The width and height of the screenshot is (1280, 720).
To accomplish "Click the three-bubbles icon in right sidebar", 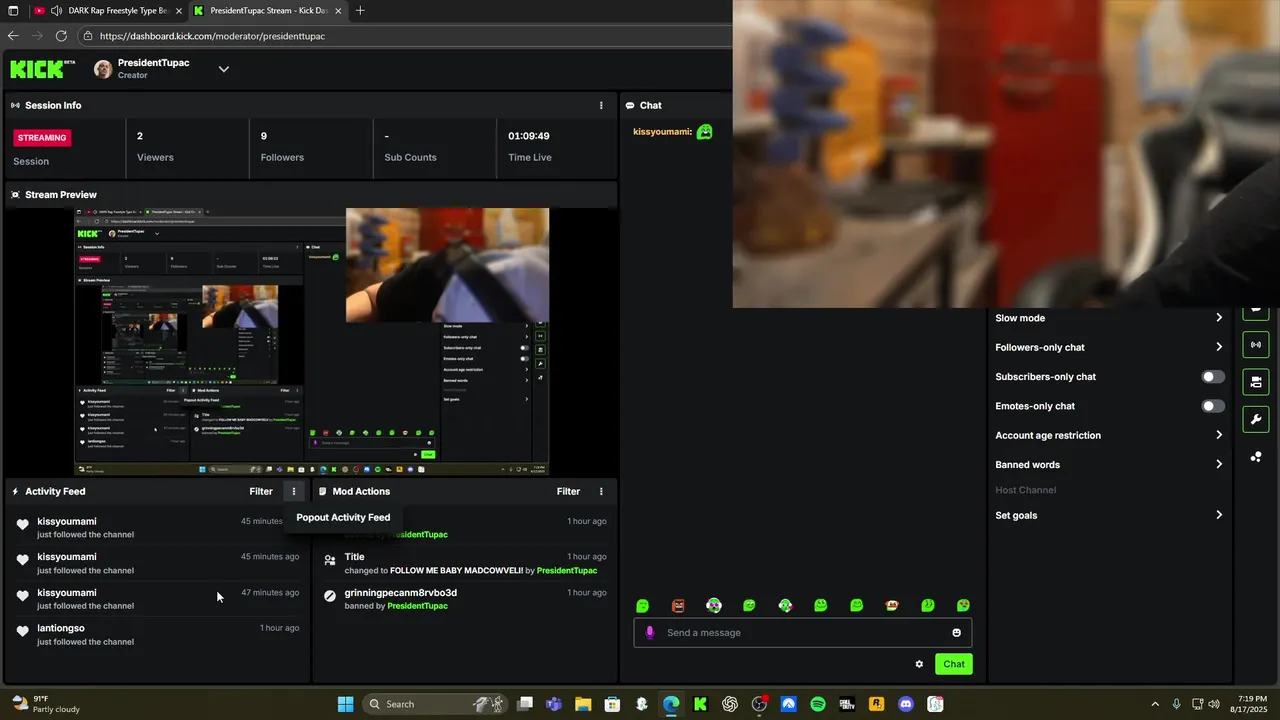I will [1256, 457].
